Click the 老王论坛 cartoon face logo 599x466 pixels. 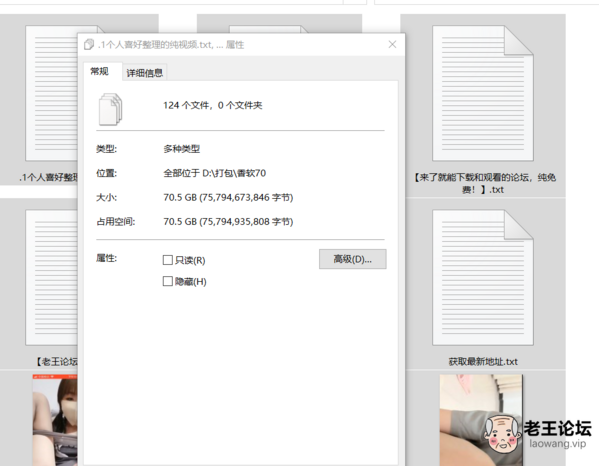[502, 434]
